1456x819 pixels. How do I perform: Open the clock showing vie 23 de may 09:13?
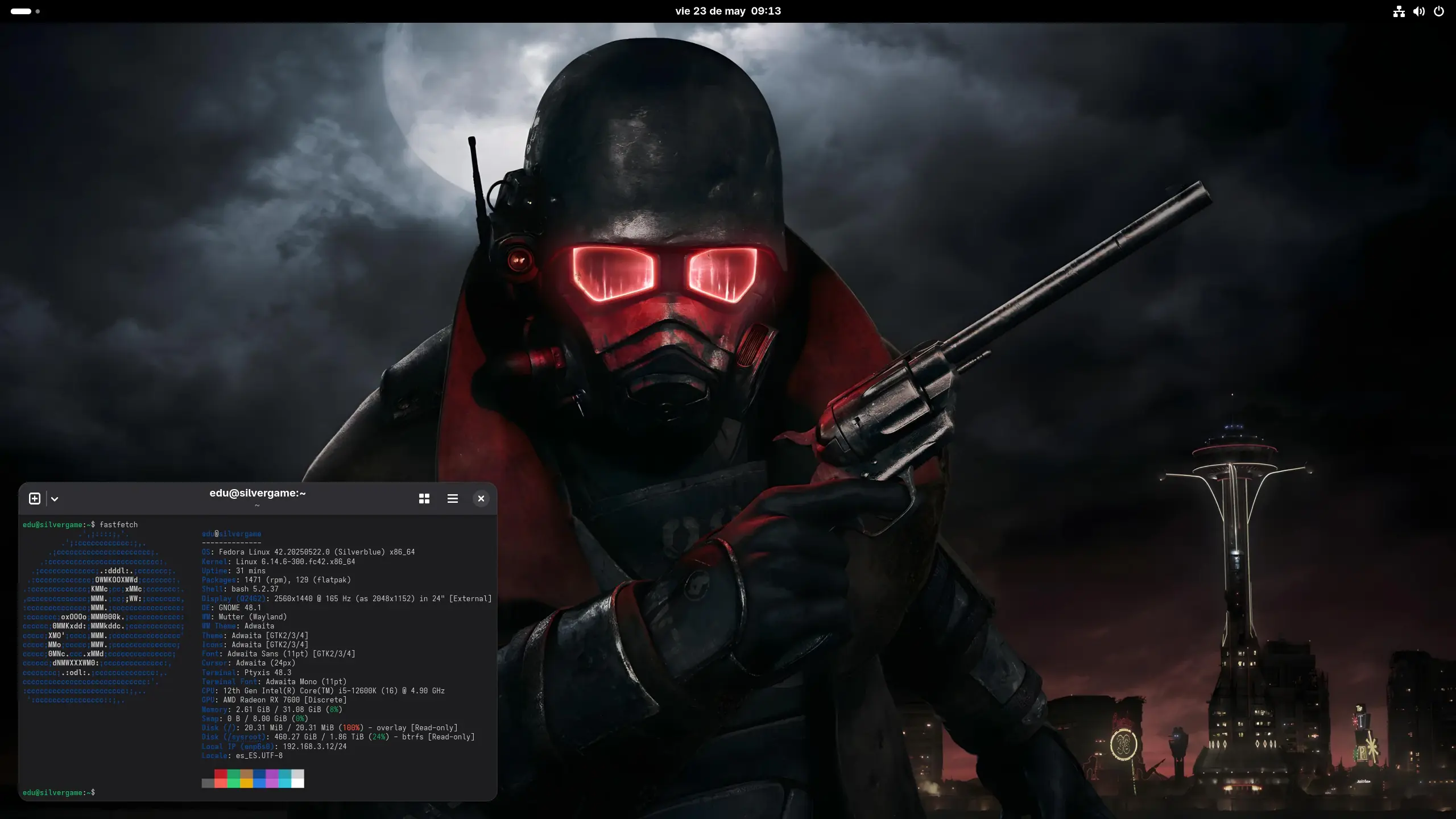728,11
